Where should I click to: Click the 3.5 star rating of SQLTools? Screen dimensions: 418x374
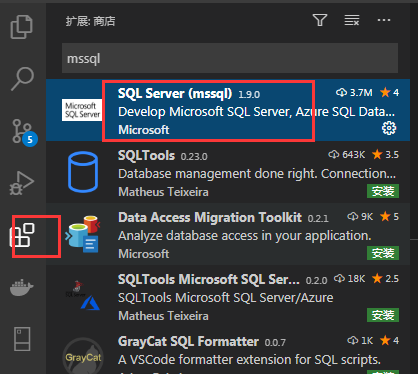pyautogui.click(x=385, y=155)
